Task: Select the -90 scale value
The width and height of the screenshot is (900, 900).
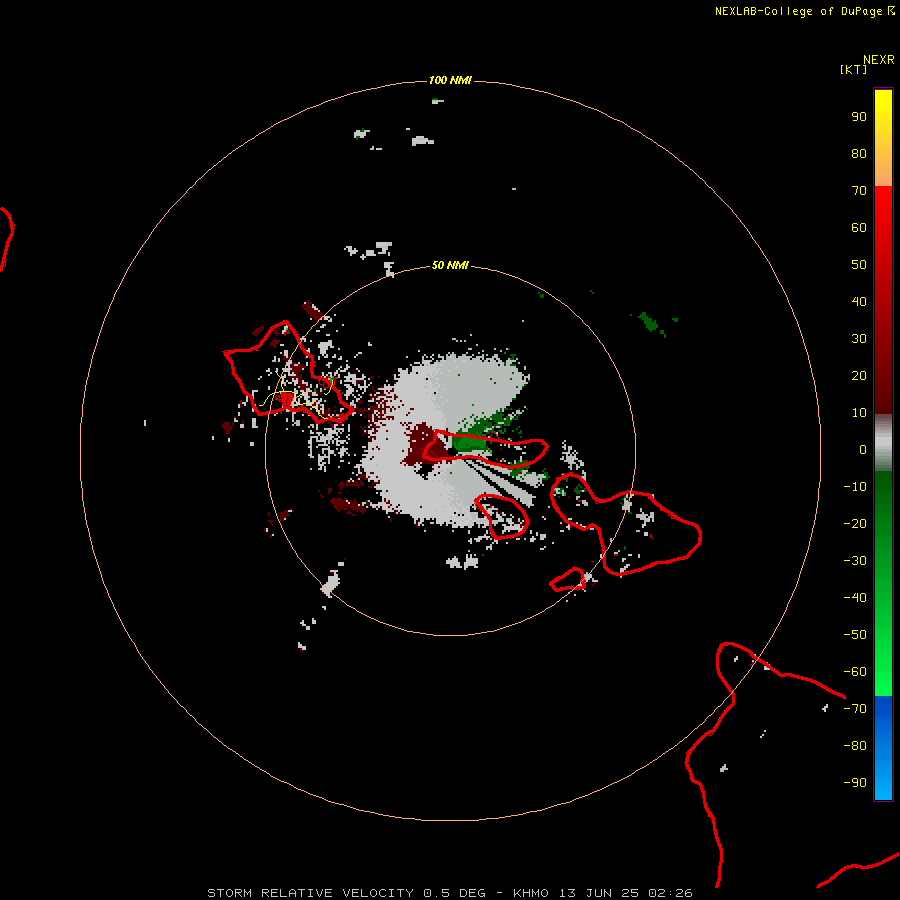Action: pyautogui.click(x=855, y=783)
